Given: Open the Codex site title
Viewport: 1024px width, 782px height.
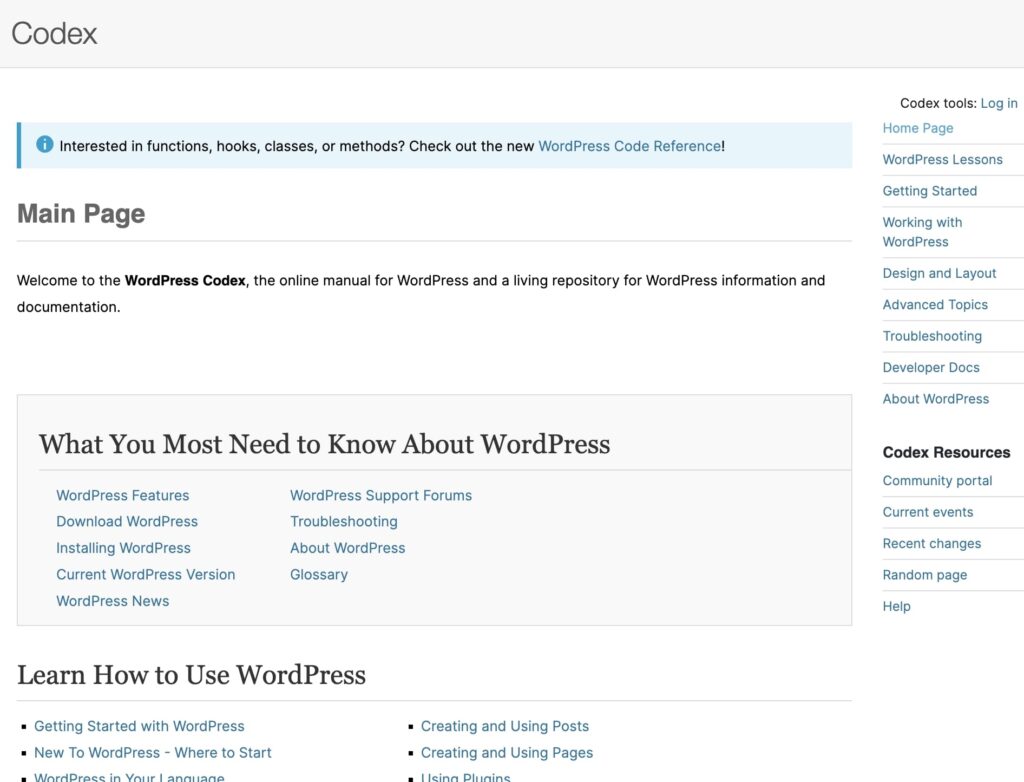Looking at the screenshot, I should pyautogui.click(x=54, y=33).
